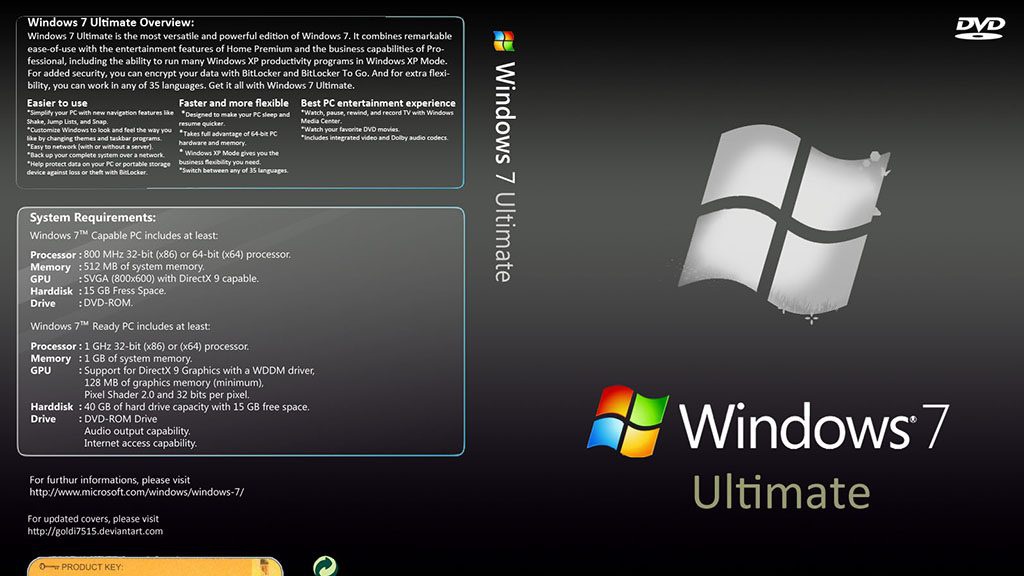
Task: Click "40 GB of hard drive capacity with 15 GB free space"
Action: (x=197, y=407)
